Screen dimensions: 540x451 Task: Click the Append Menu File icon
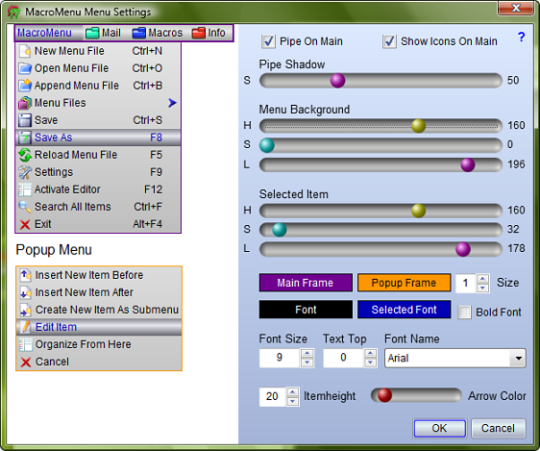[x=25, y=86]
